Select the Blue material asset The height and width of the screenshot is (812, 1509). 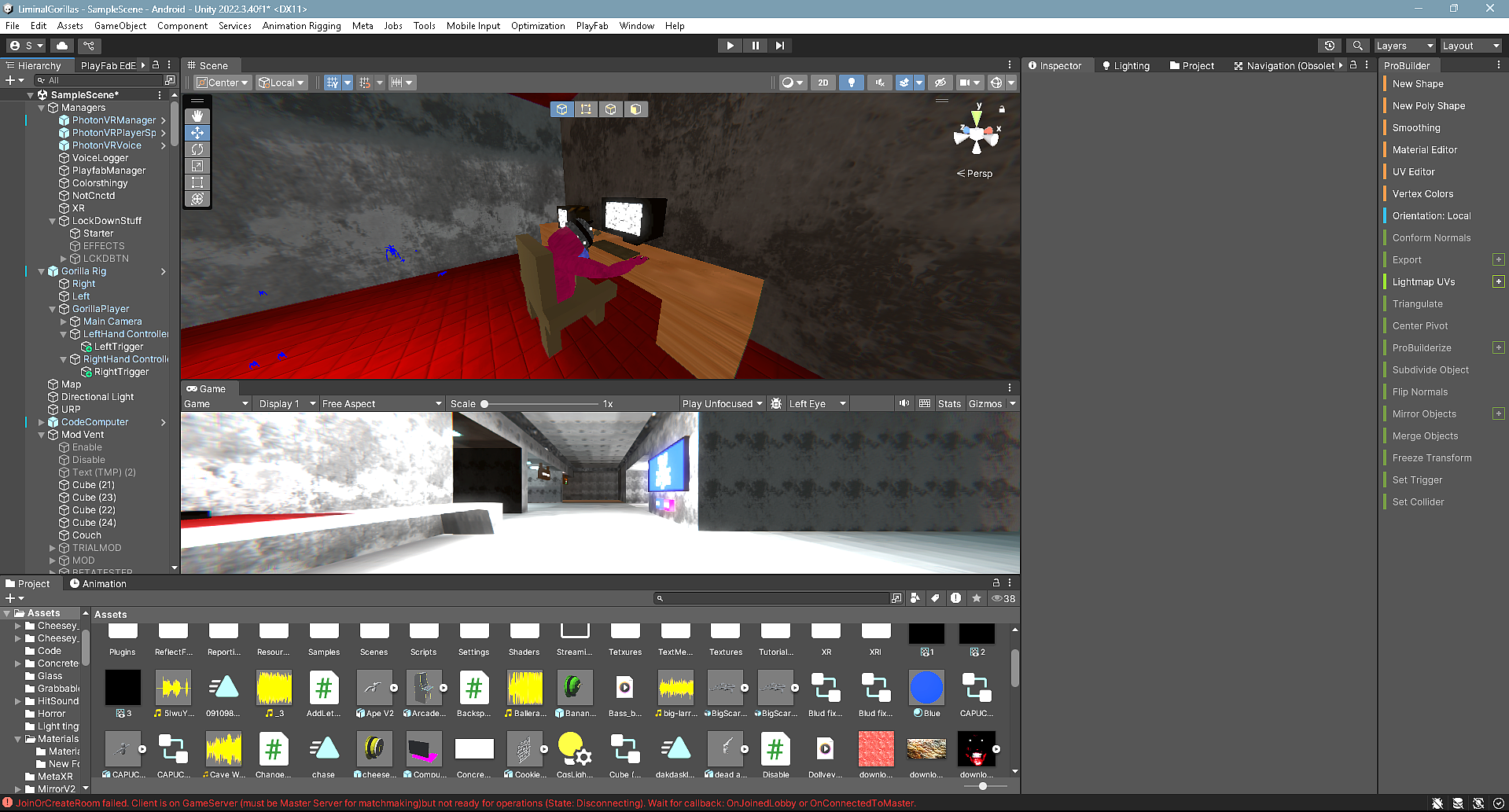[x=926, y=694]
